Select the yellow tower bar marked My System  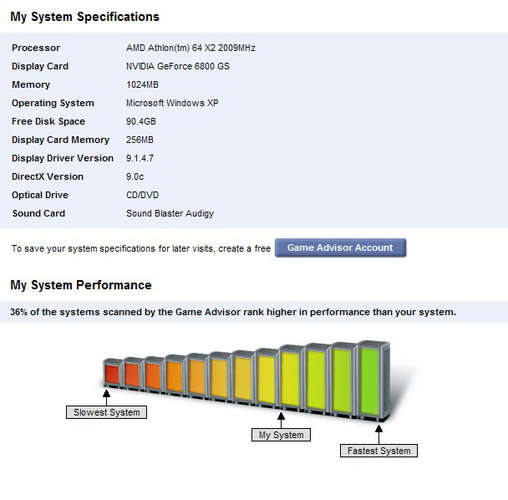(289, 377)
